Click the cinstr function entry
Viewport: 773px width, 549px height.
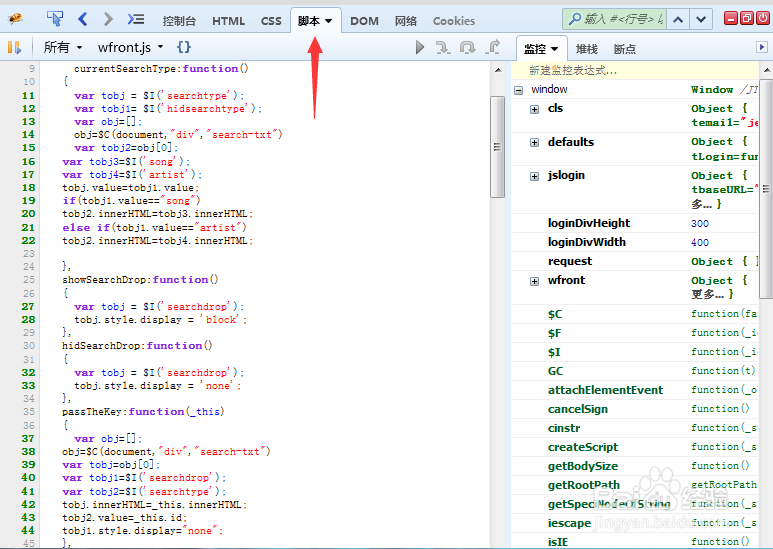564,428
